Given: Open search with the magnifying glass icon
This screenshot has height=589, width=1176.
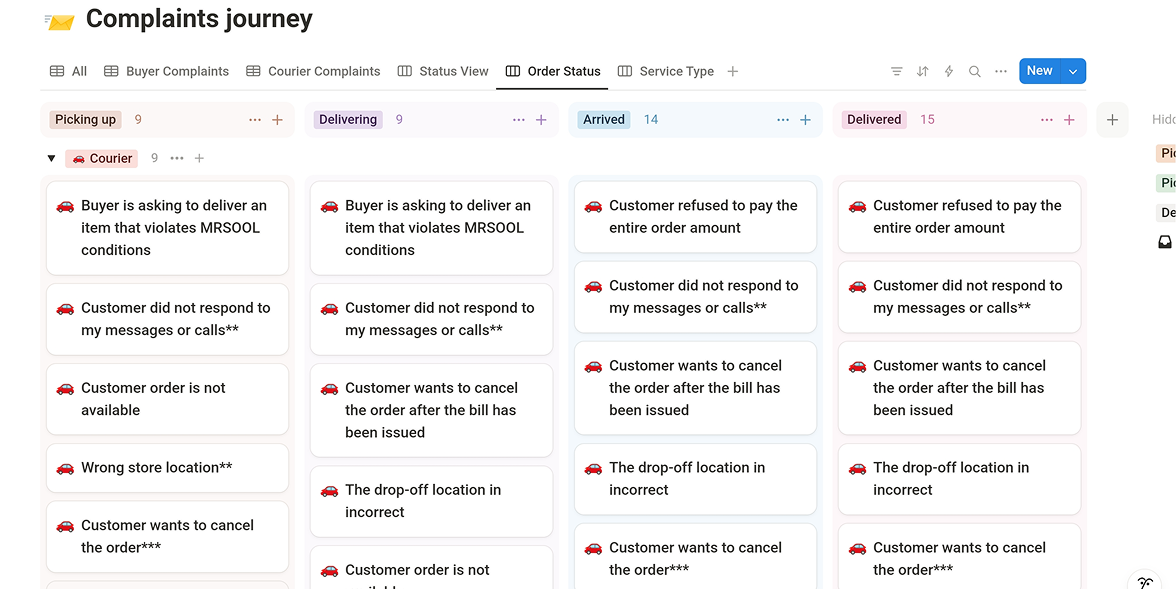Looking at the screenshot, I should click(x=974, y=71).
